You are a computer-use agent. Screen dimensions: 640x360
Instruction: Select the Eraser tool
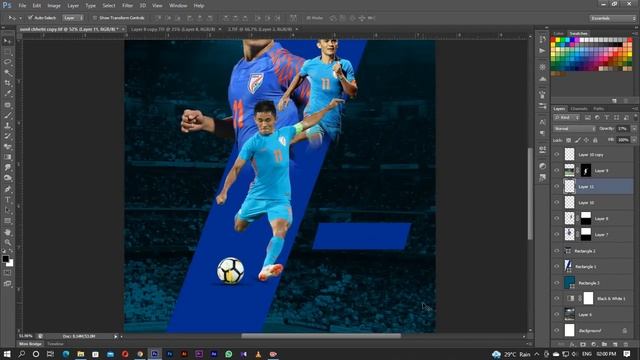click(7, 147)
